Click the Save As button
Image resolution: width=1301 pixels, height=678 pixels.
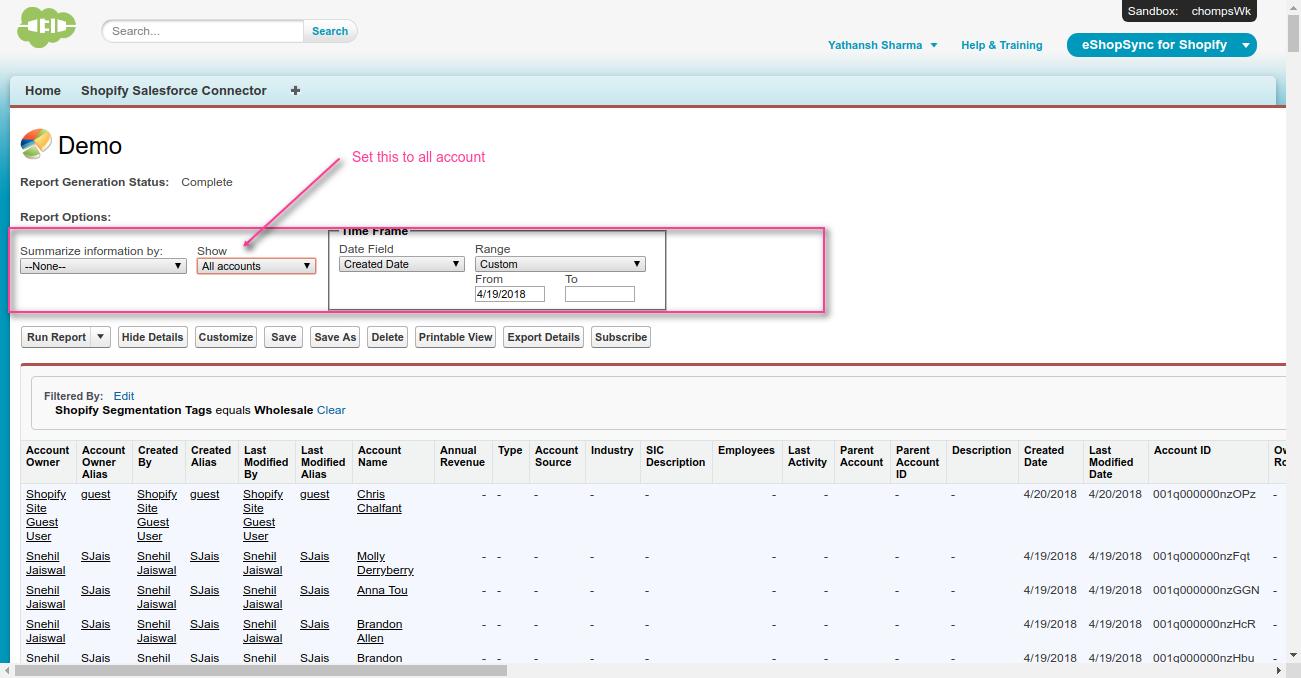(x=335, y=337)
